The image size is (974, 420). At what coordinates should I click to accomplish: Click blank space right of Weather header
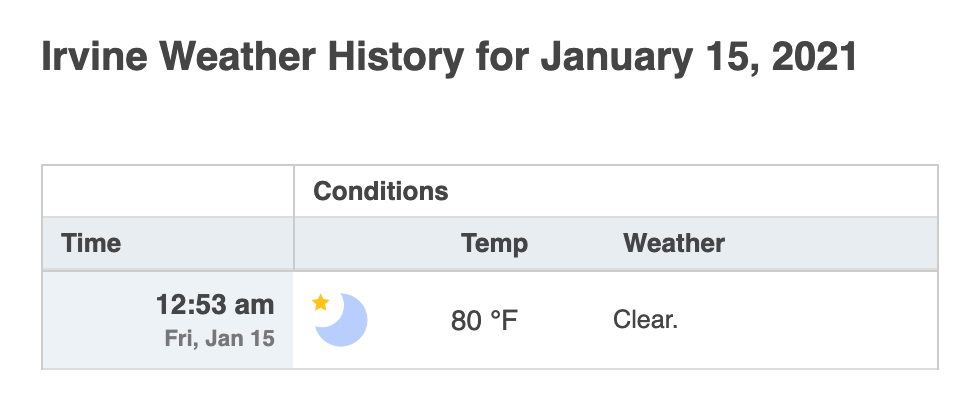tap(831, 243)
